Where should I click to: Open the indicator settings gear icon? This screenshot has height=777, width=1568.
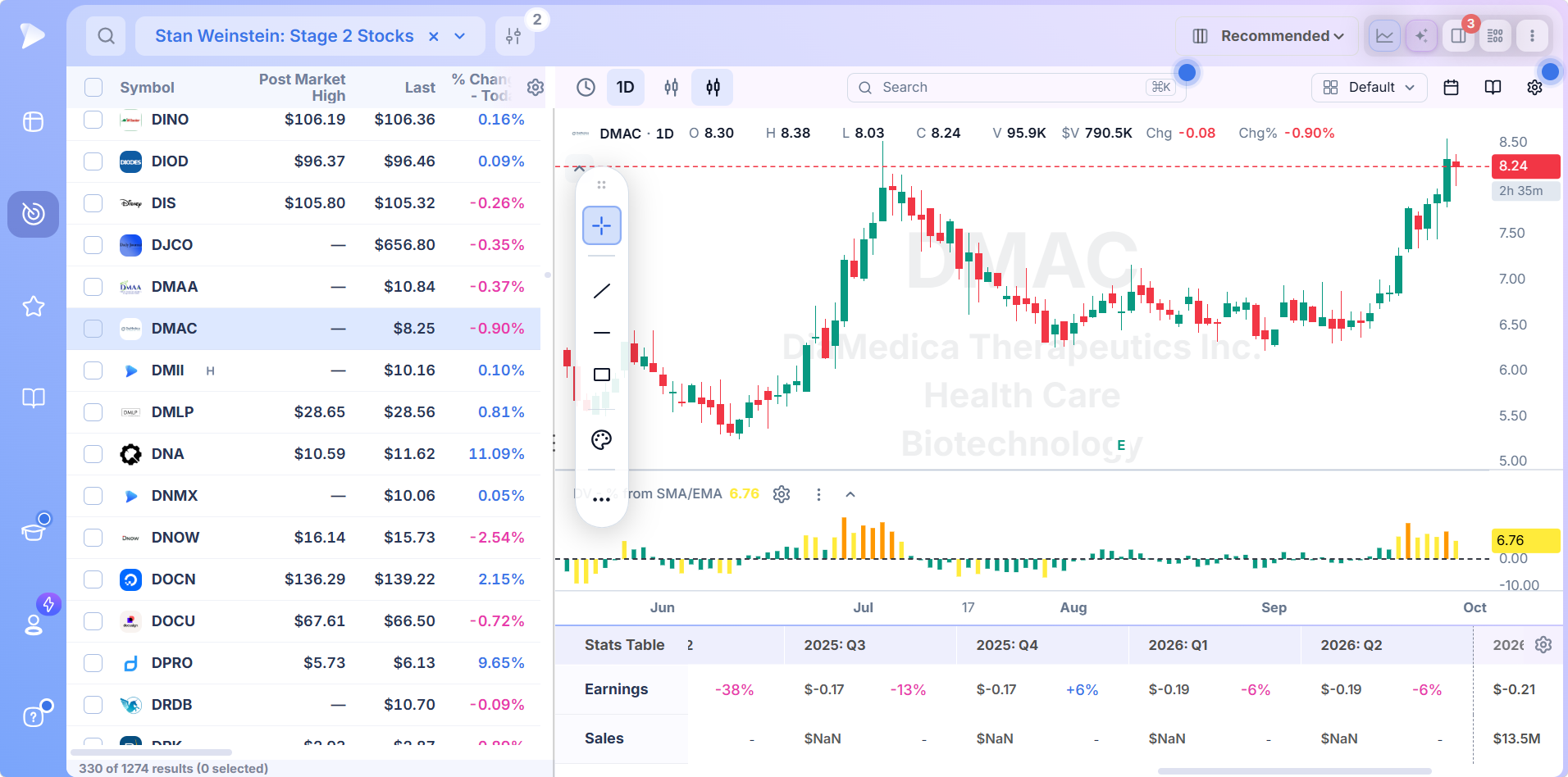click(x=782, y=494)
